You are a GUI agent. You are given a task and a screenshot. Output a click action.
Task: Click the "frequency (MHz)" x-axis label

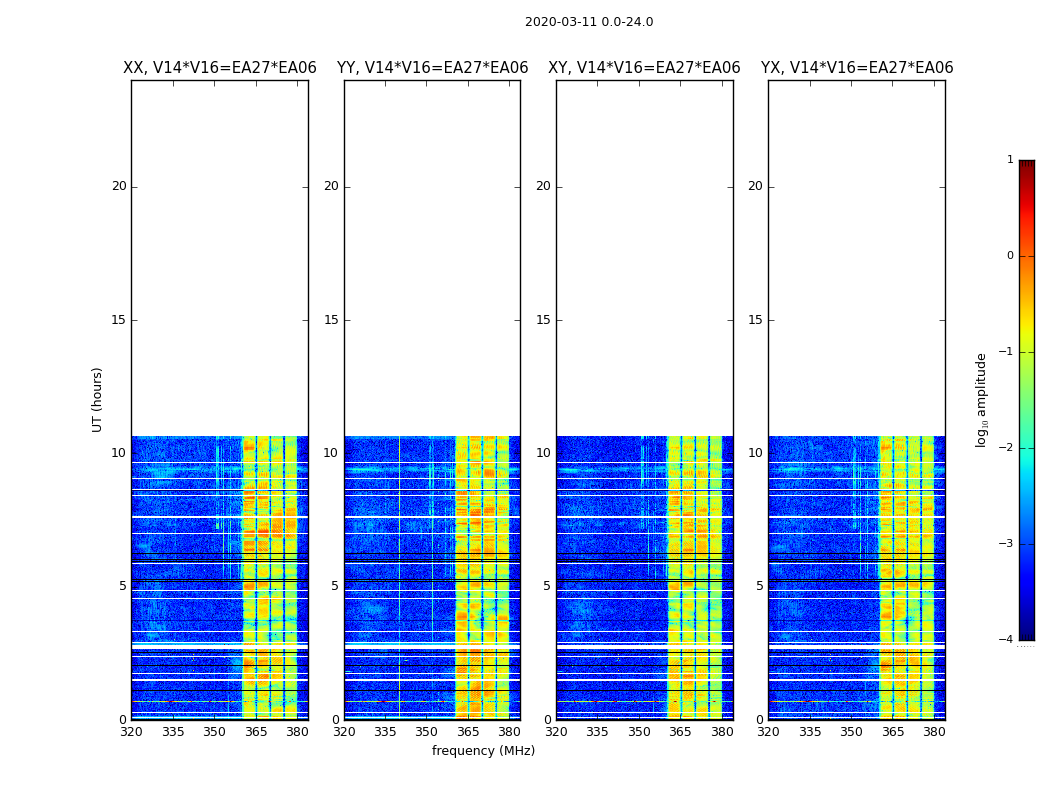(483, 751)
